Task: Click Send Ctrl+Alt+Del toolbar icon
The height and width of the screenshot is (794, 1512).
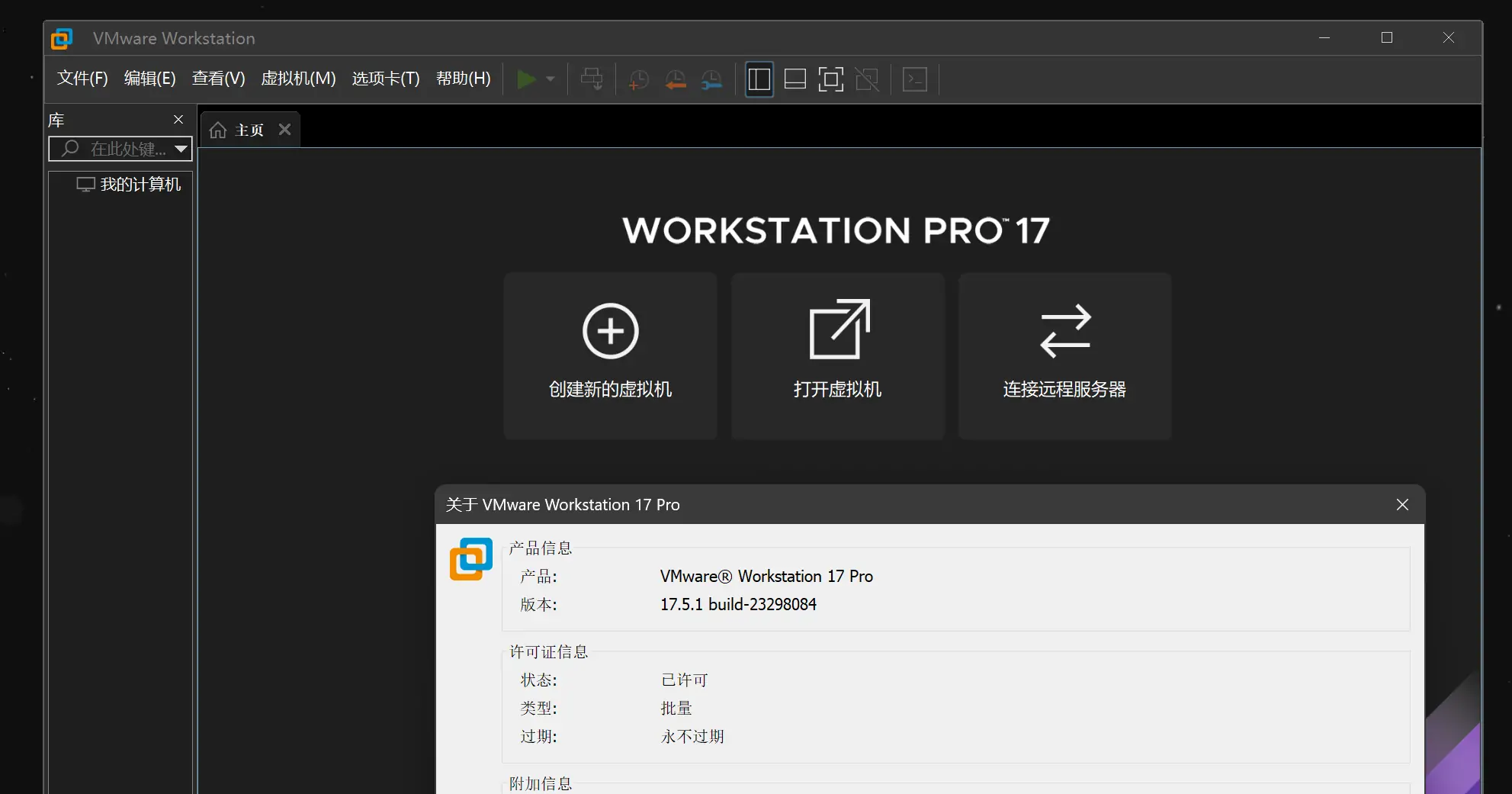Action: [x=592, y=79]
